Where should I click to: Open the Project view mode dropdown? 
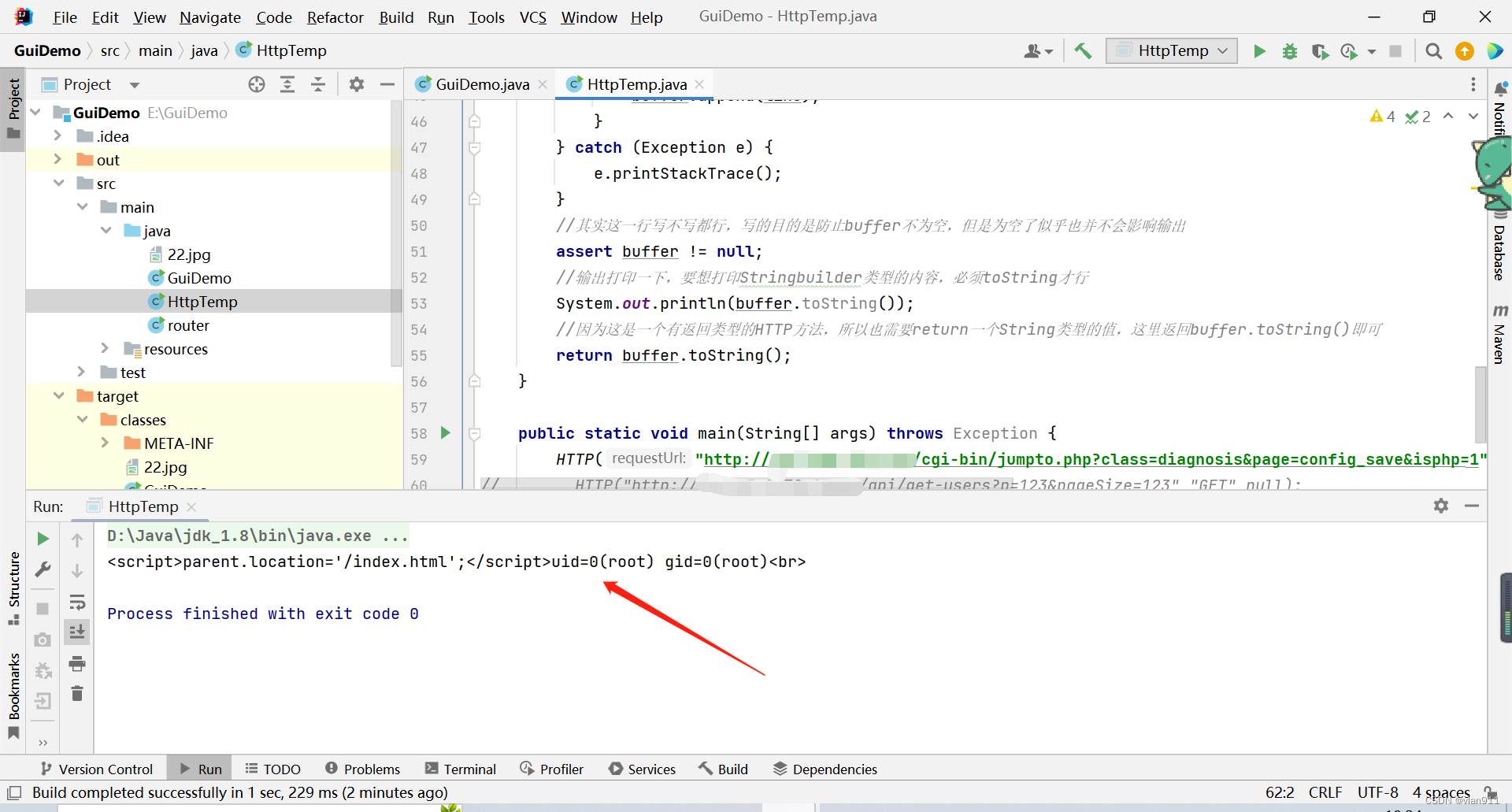coord(135,85)
